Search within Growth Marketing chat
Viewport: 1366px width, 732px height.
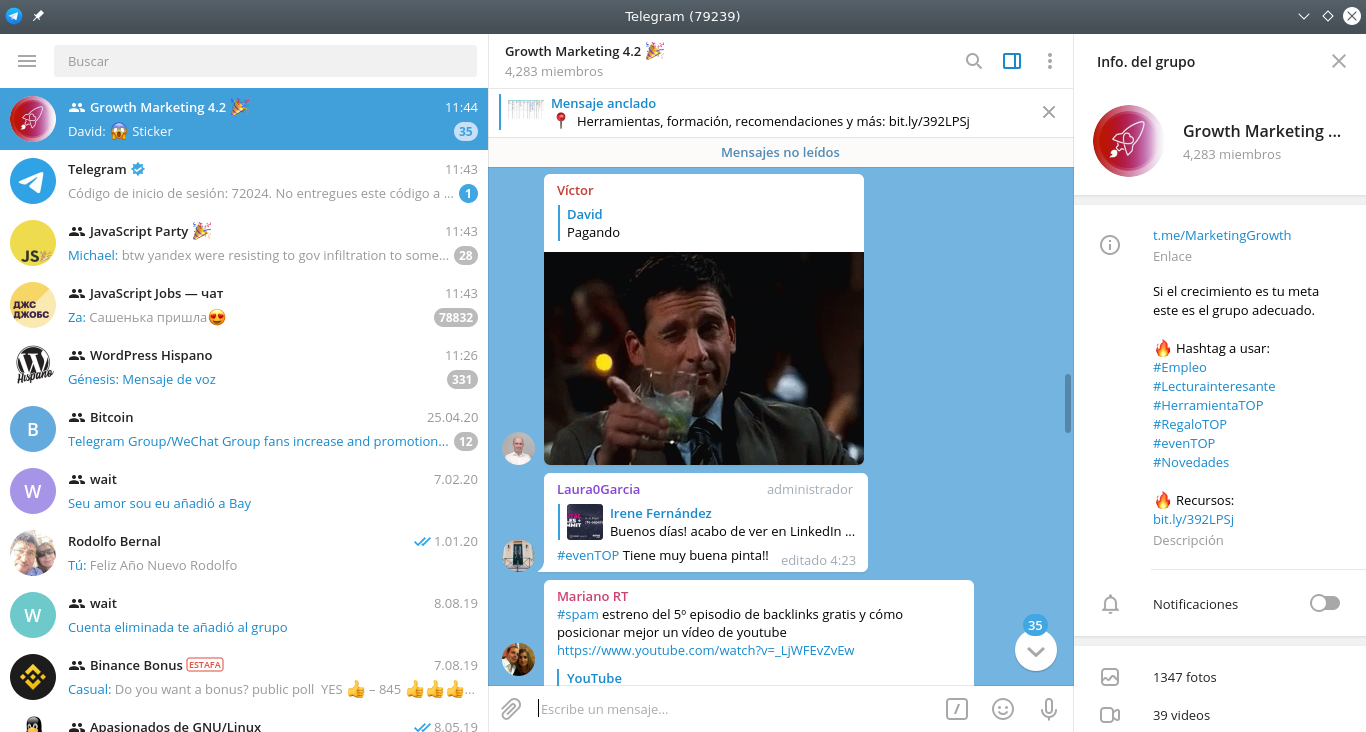point(973,61)
